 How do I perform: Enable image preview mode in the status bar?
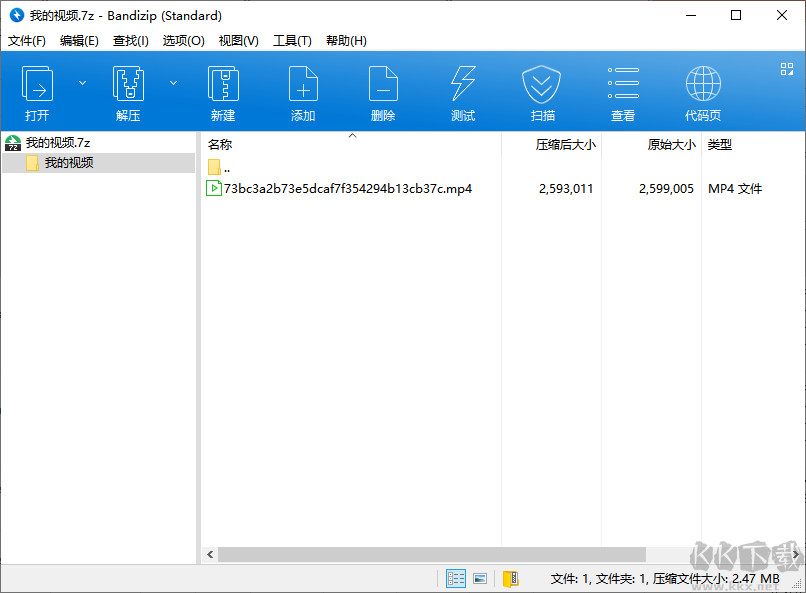481,578
